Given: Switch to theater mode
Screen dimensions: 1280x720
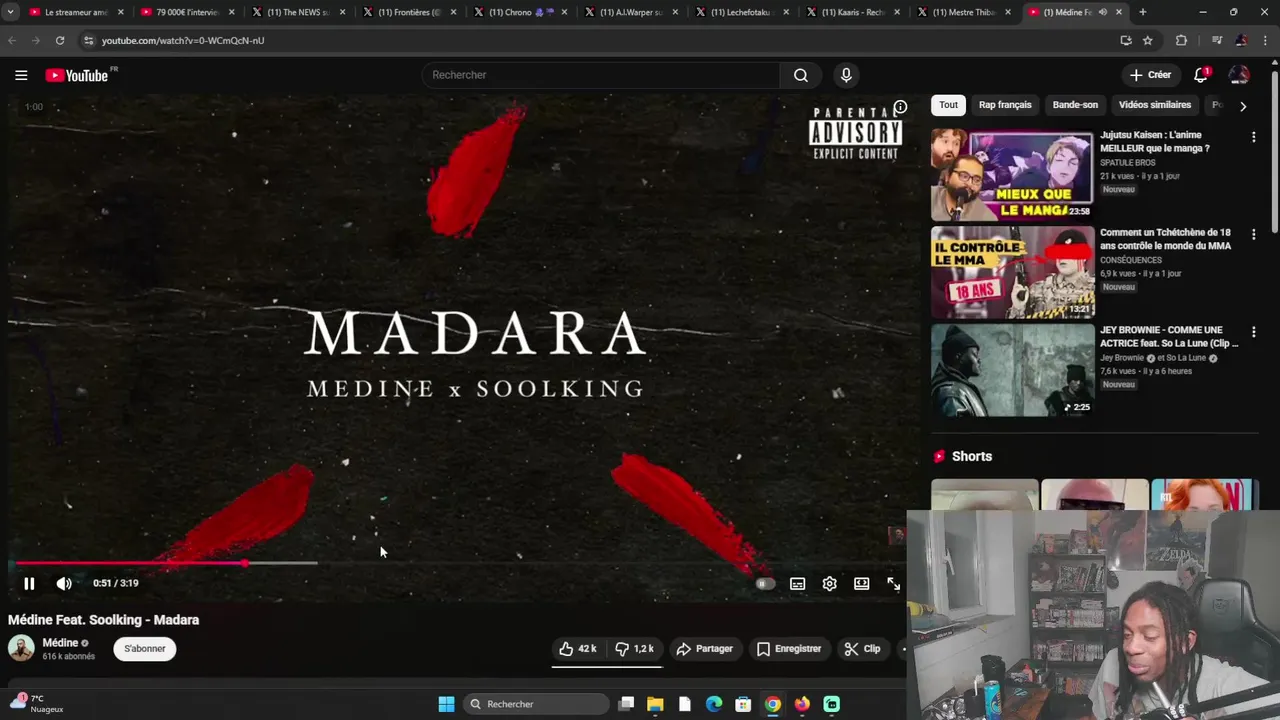Looking at the screenshot, I should tap(861, 584).
